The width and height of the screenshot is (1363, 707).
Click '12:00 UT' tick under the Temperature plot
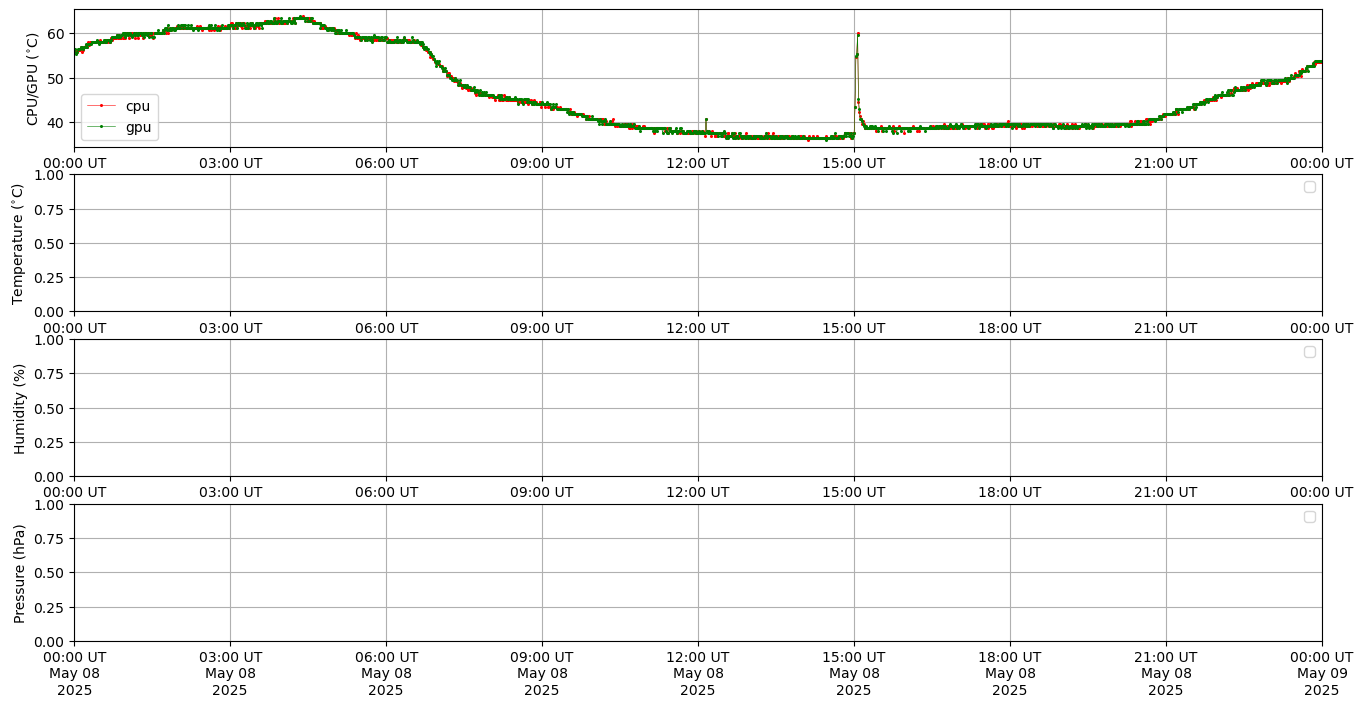click(x=698, y=327)
